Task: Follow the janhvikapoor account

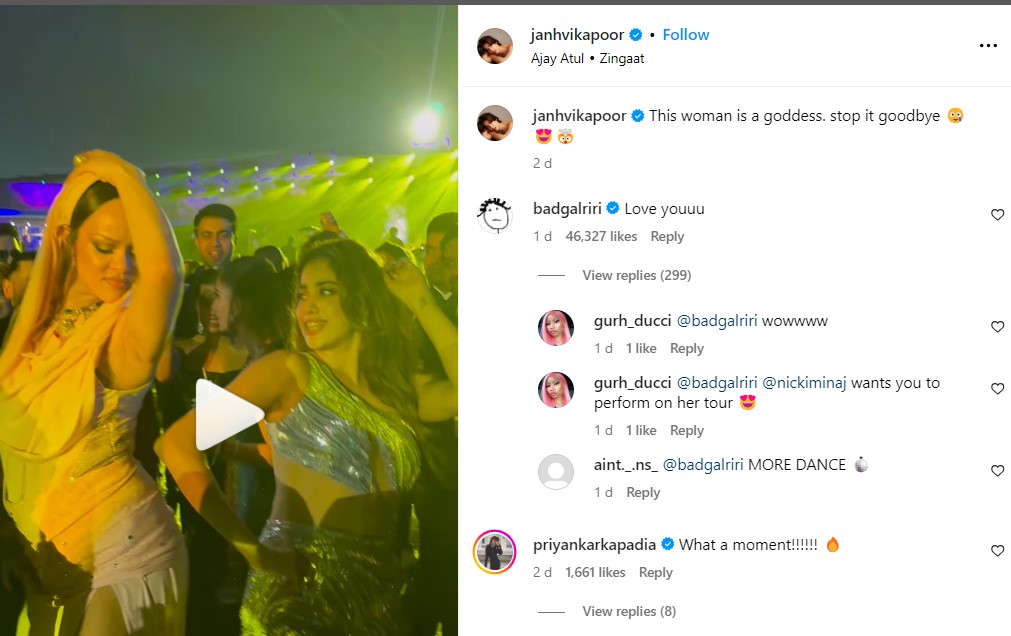Action: [x=686, y=35]
